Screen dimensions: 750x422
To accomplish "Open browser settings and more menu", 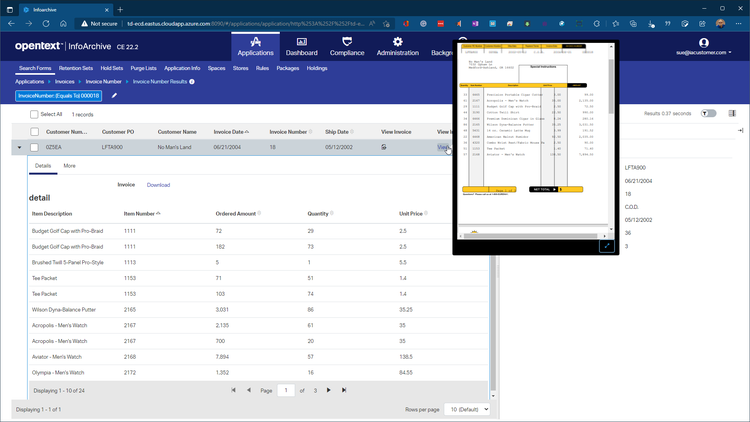I will pos(739,23).
